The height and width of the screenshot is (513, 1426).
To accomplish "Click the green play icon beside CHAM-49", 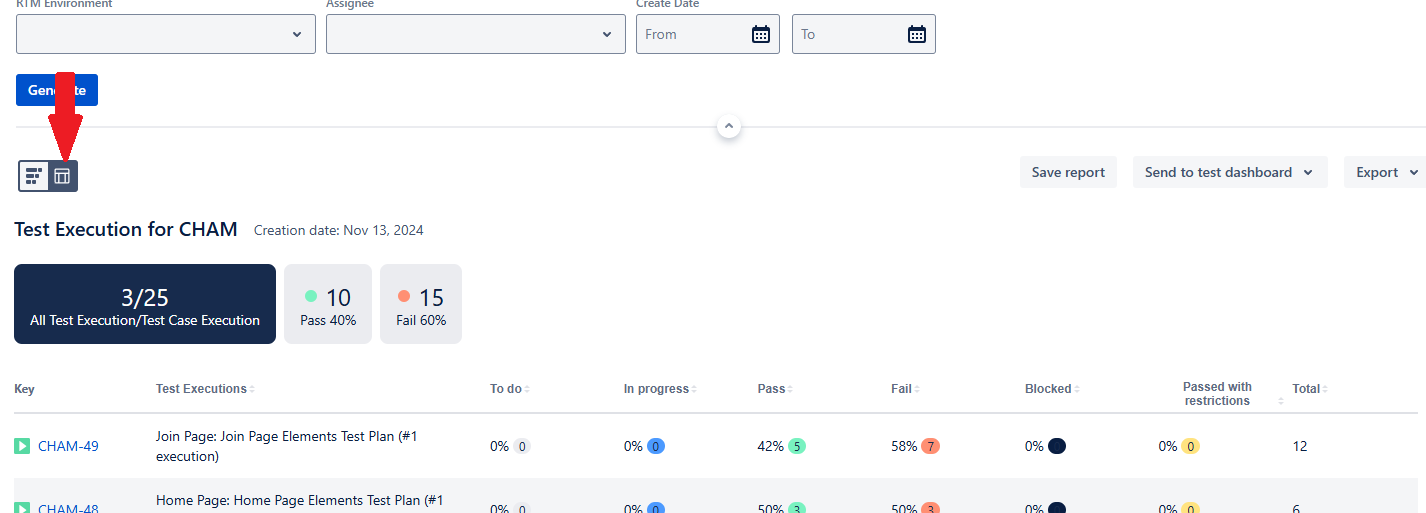I will click(x=22, y=446).
